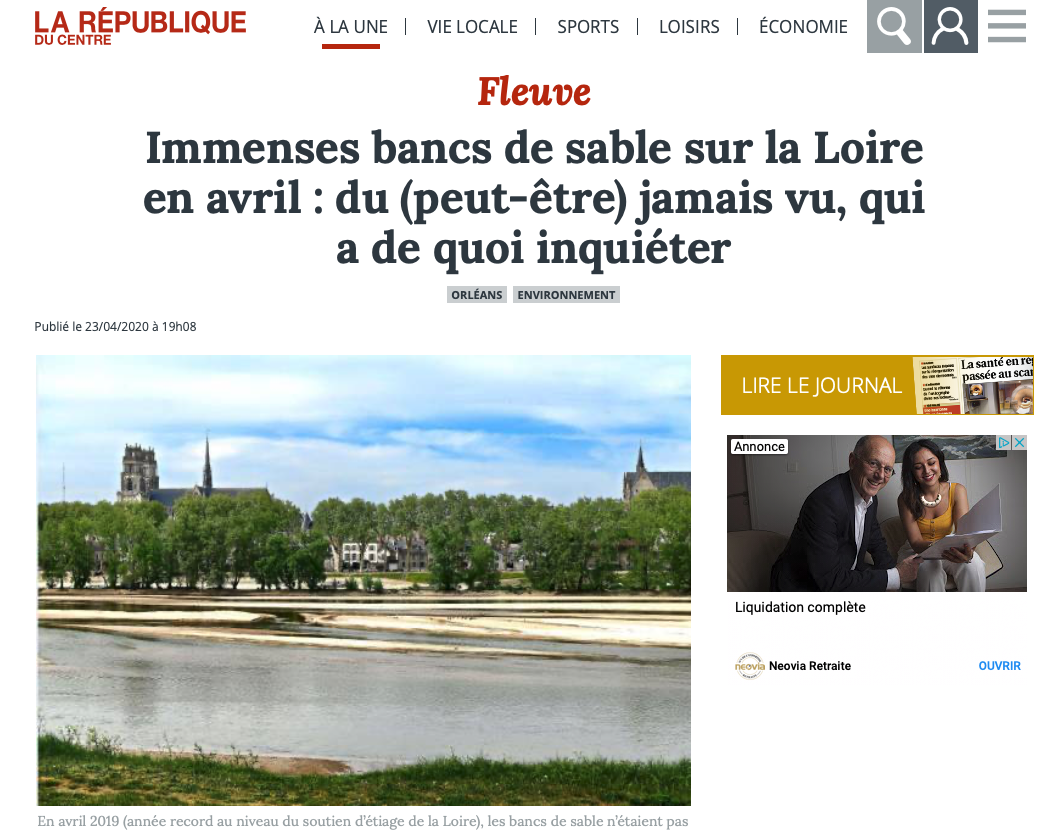Image resolution: width=1064 pixels, height=835 pixels.
Task: Go to the LOISIRS section
Action: click(x=689, y=27)
